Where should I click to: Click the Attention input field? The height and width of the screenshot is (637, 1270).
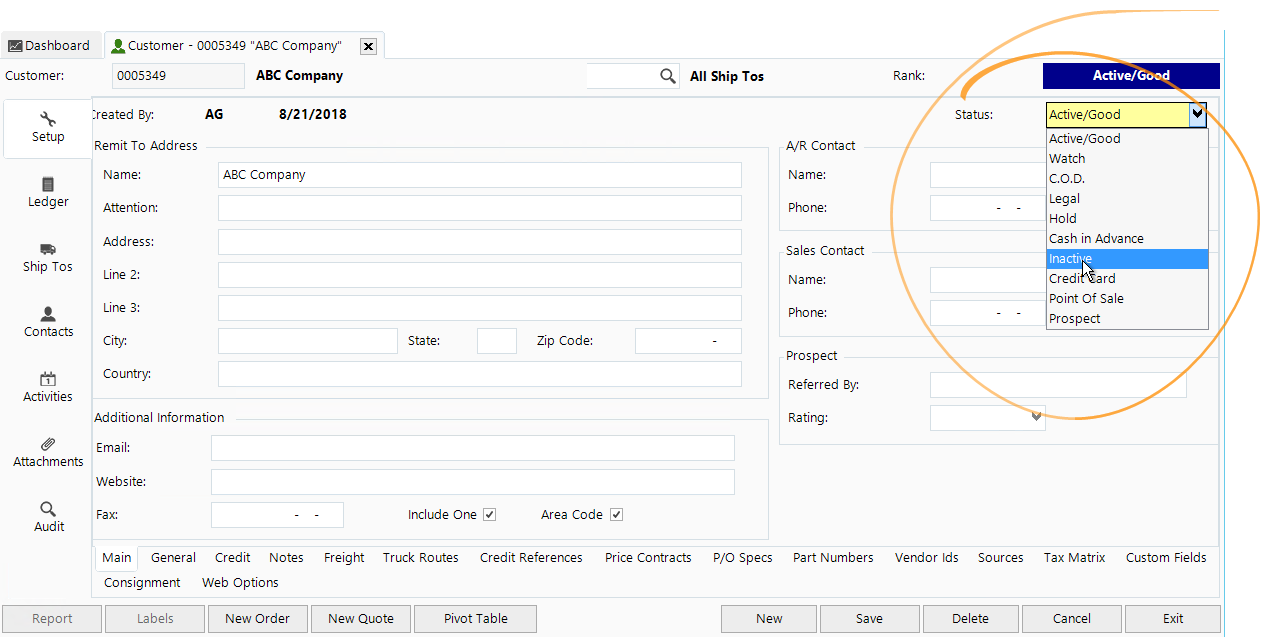479,208
